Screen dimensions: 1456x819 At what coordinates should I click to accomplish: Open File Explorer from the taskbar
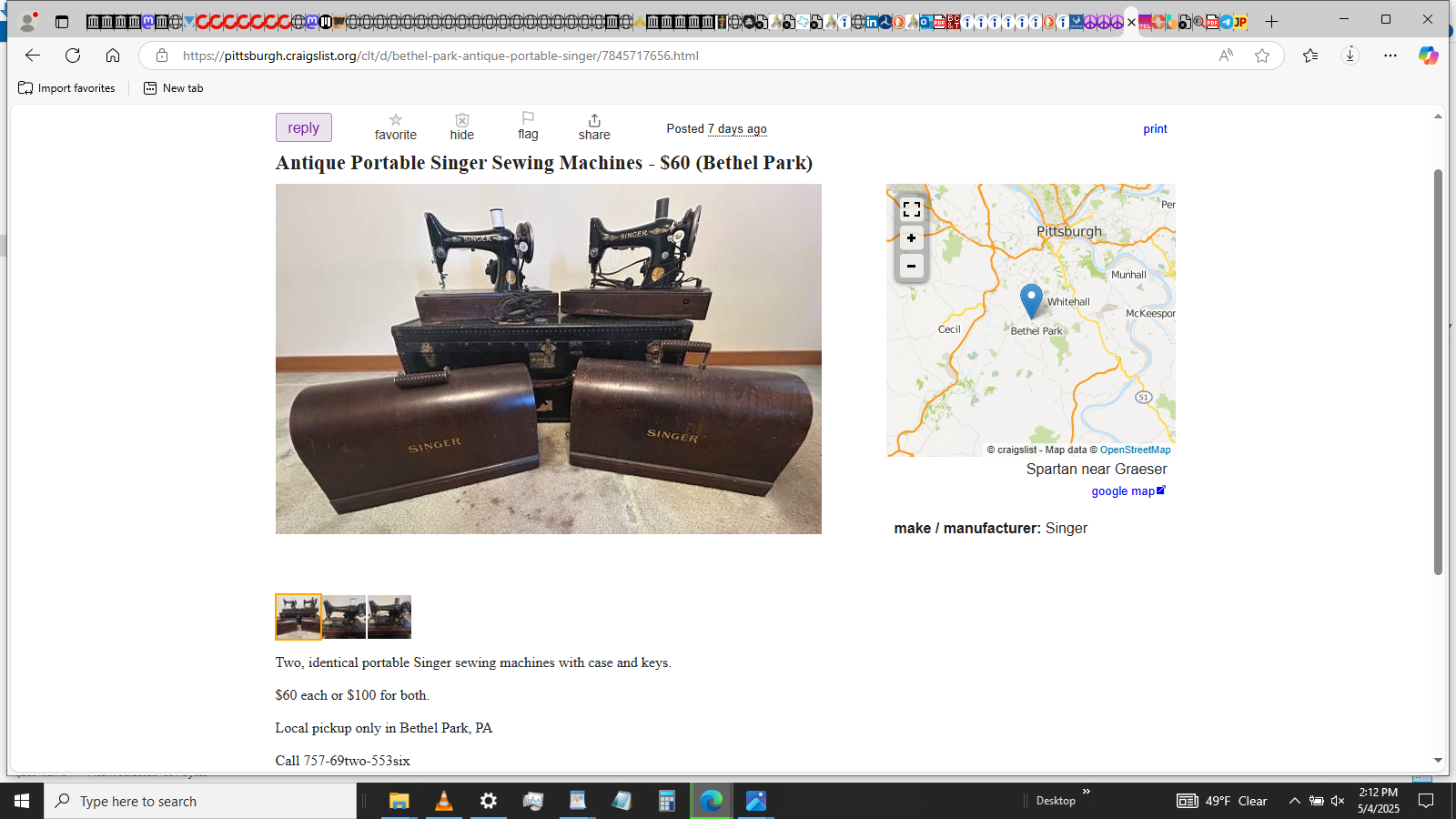pyautogui.click(x=399, y=801)
